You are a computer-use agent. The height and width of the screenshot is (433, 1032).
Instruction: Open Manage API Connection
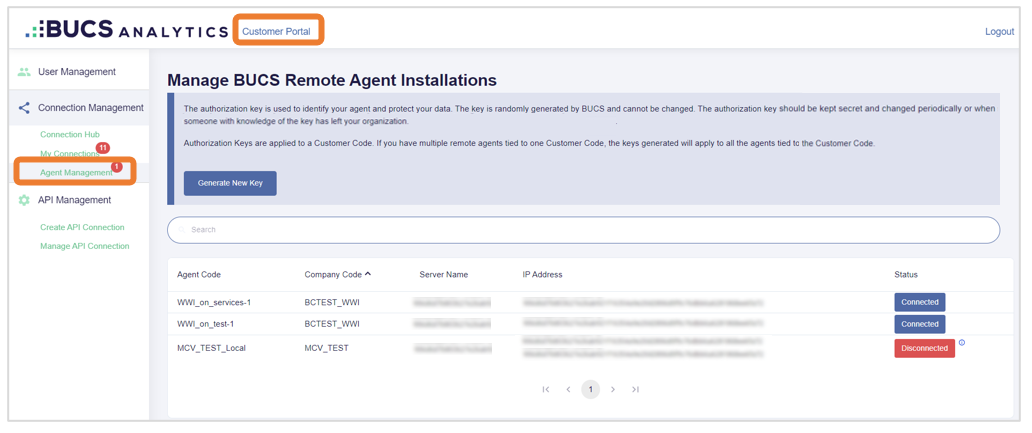(85, 246)
